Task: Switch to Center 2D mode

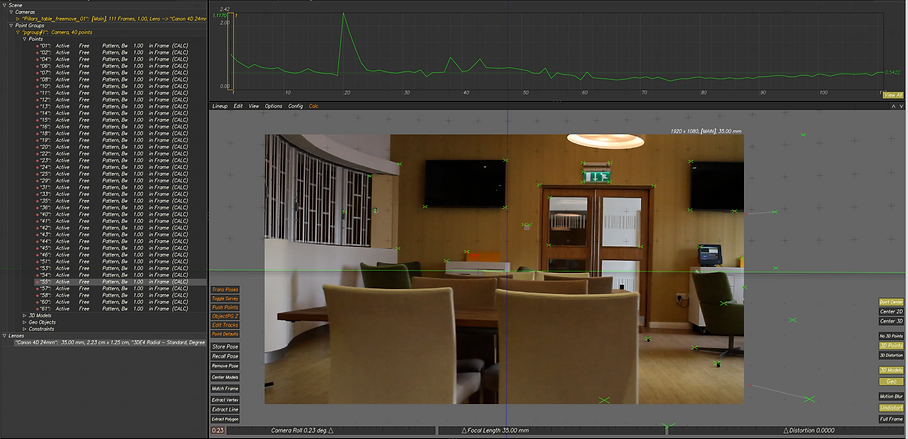Action: tap(891, 312)
